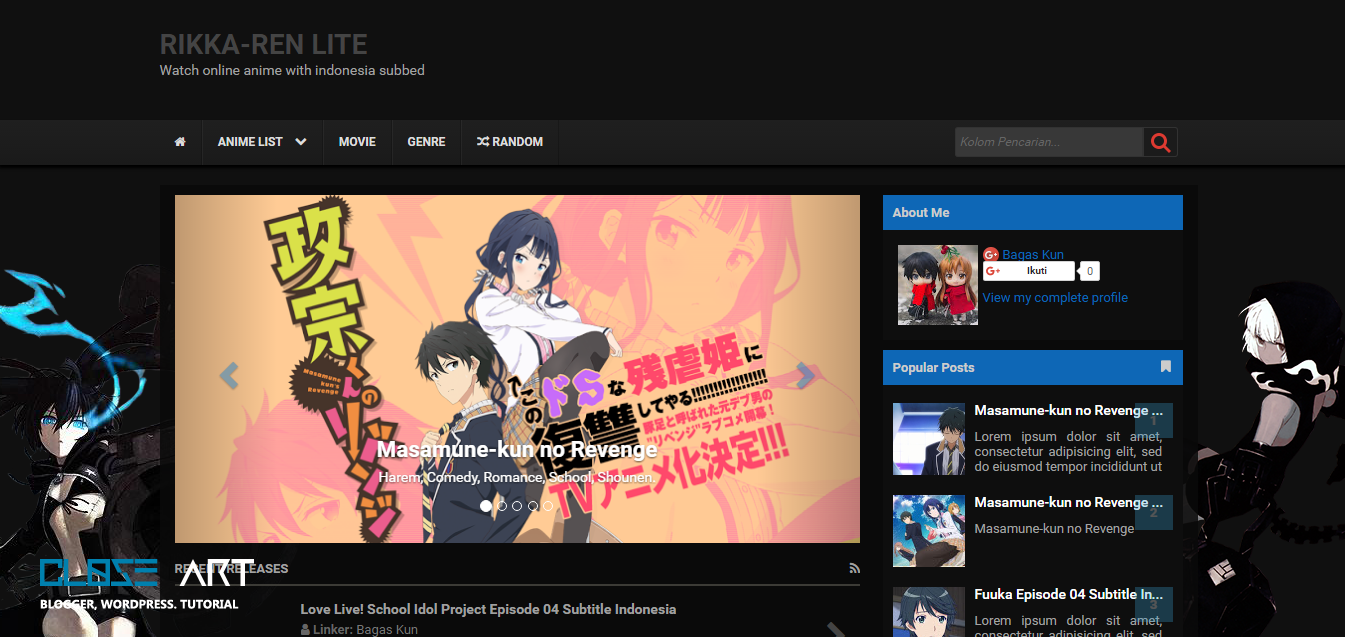Click the Recent Releases RSS feed icon

click(854, 568)
